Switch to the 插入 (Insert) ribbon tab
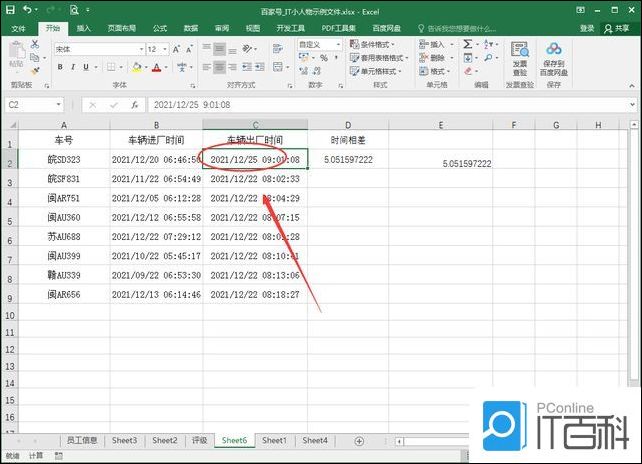 click(x=84, y=28)
